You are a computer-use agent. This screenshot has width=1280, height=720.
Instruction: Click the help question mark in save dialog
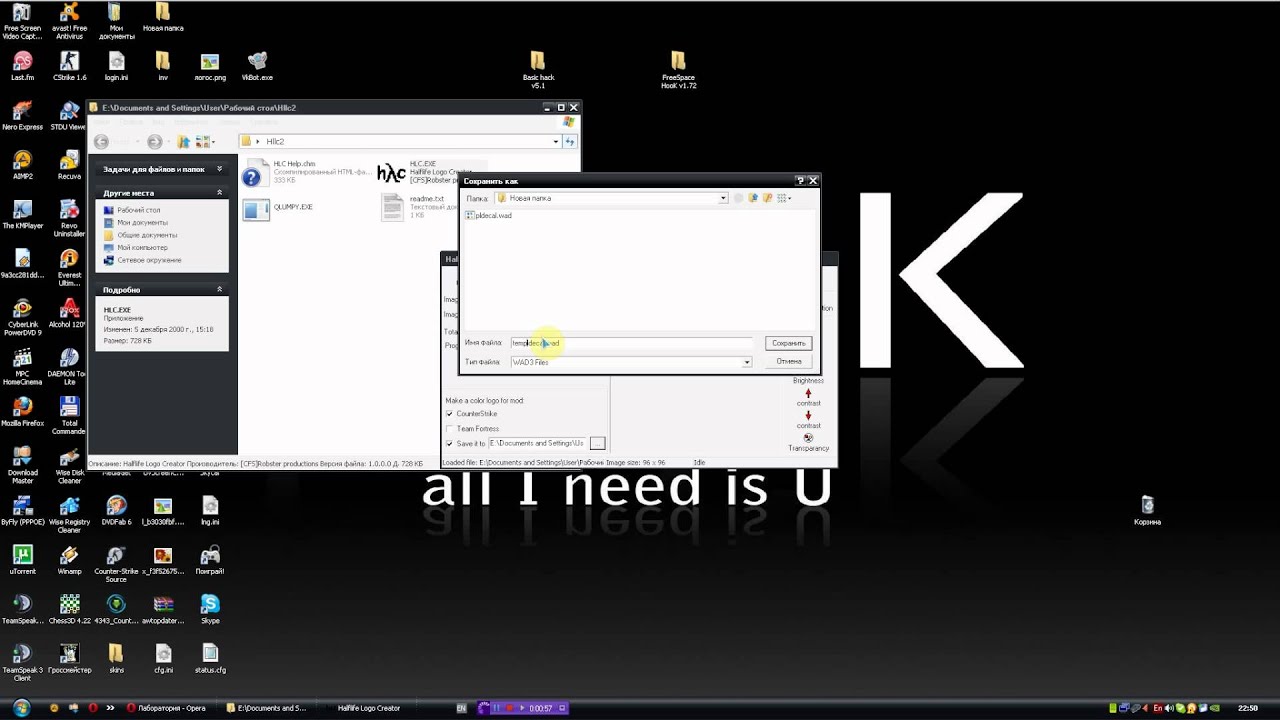[x=799, y=181]
